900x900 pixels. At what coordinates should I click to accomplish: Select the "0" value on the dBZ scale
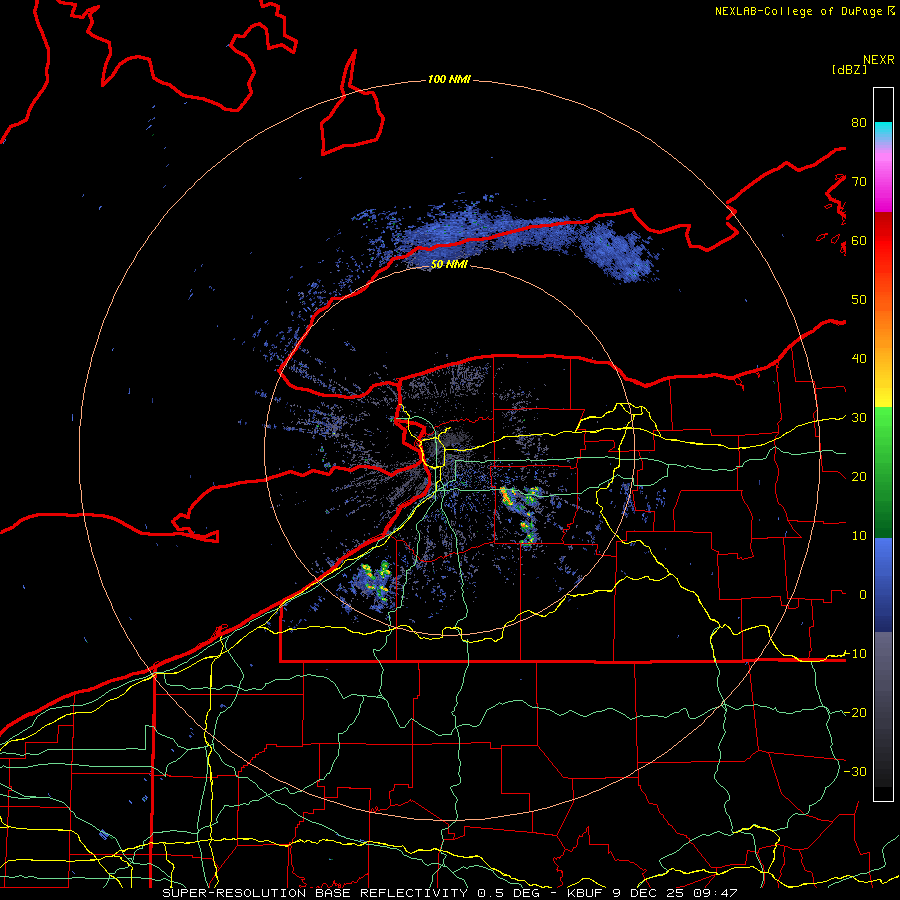pyautogui.click(x=863, y=595)
